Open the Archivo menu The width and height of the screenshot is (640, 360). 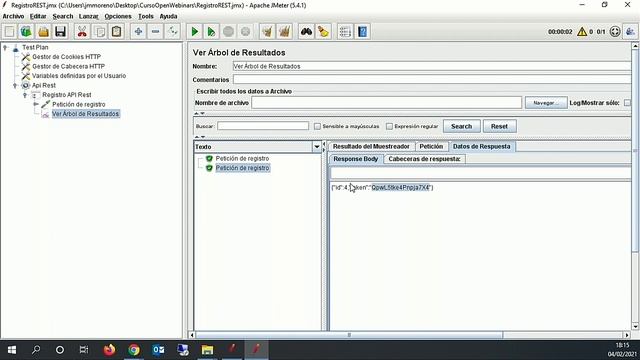[x=13, y=16]
